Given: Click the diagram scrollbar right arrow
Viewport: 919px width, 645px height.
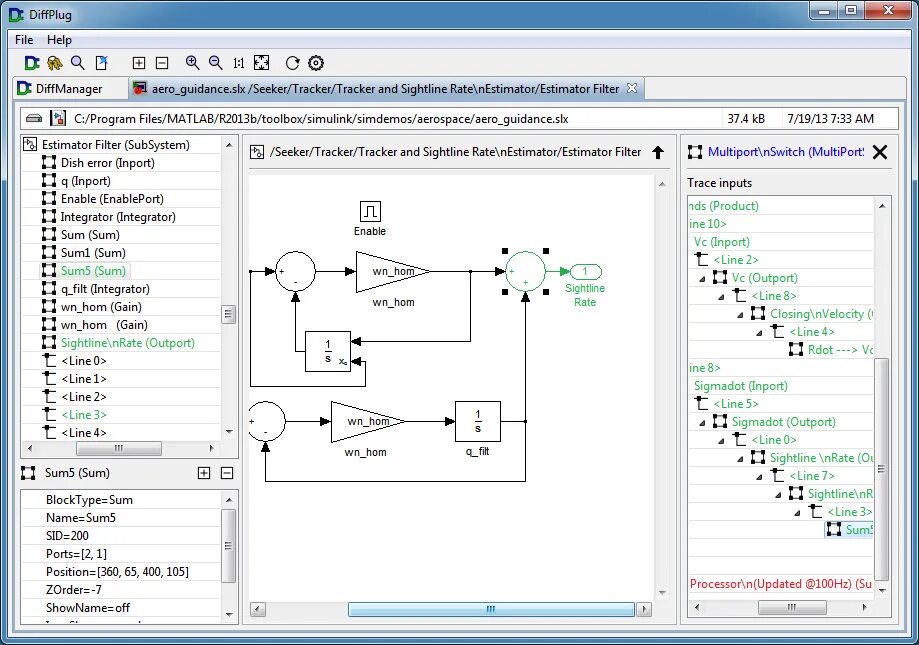Looking at the screenshot, I should coord(644,609).
